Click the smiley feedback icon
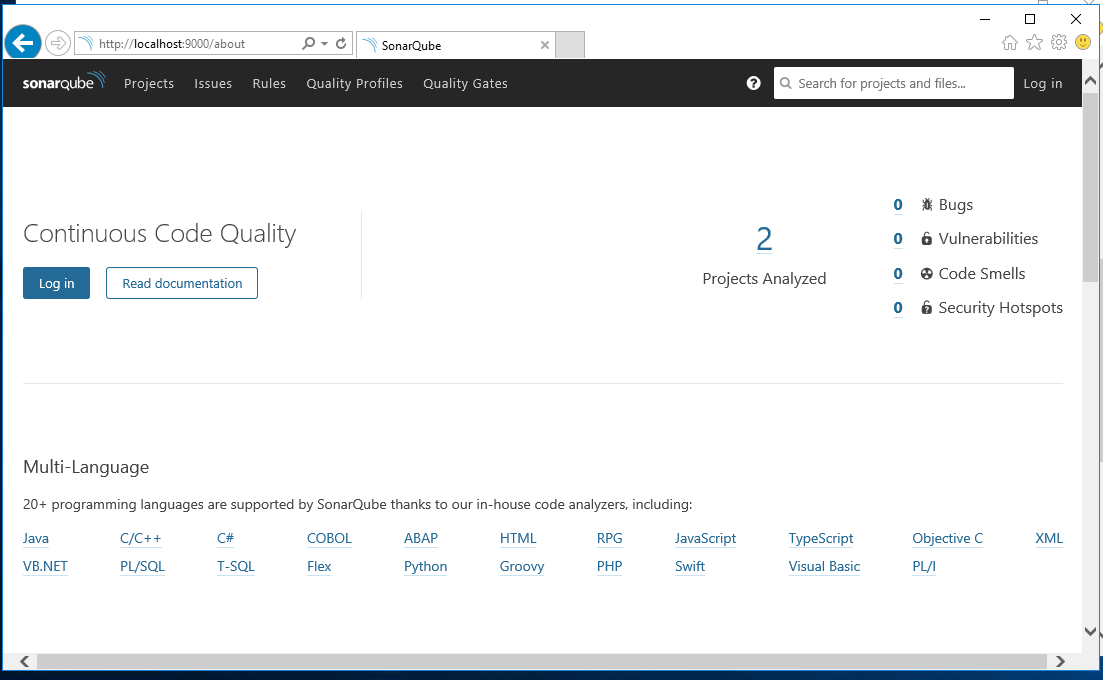 tap(1082, 42)
